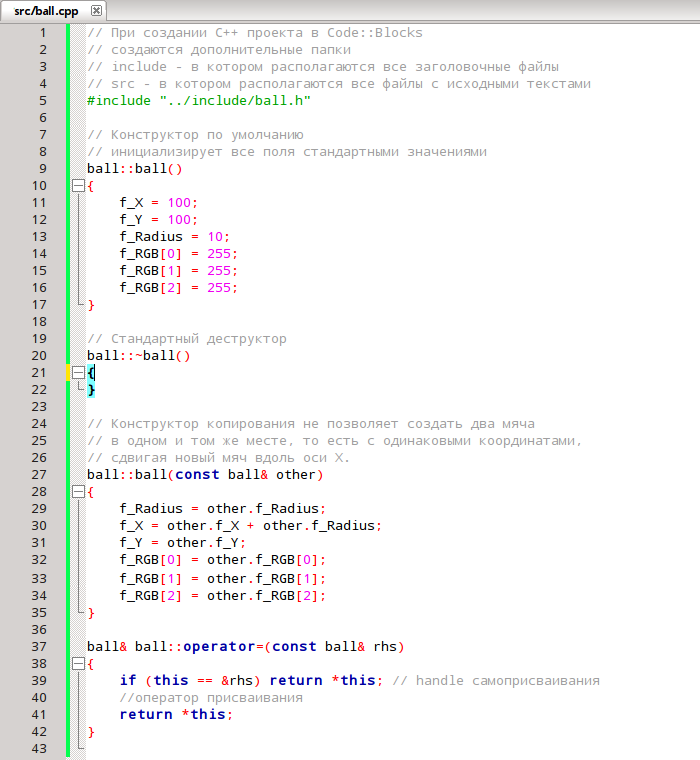Click the f_RGB[0] = 255; statement
The height and width of the screenshot is (760, 700).
(x=178, y=253)
